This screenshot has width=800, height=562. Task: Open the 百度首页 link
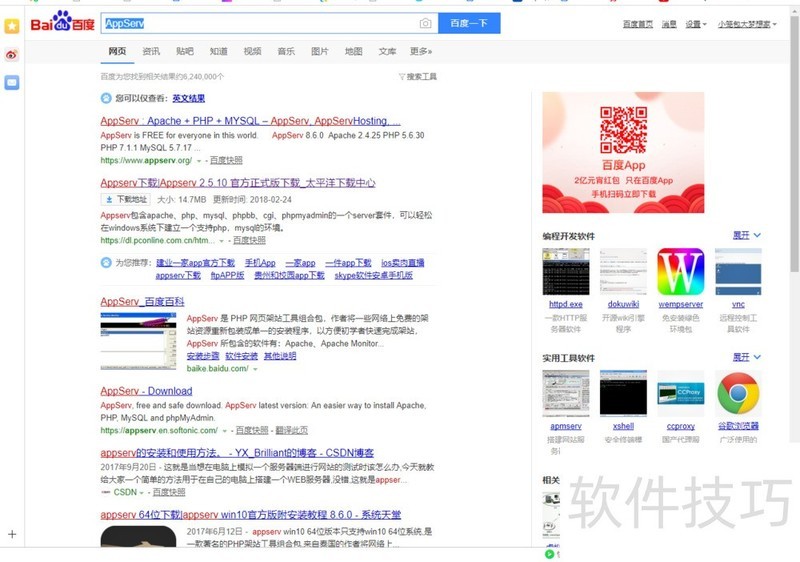638,24
